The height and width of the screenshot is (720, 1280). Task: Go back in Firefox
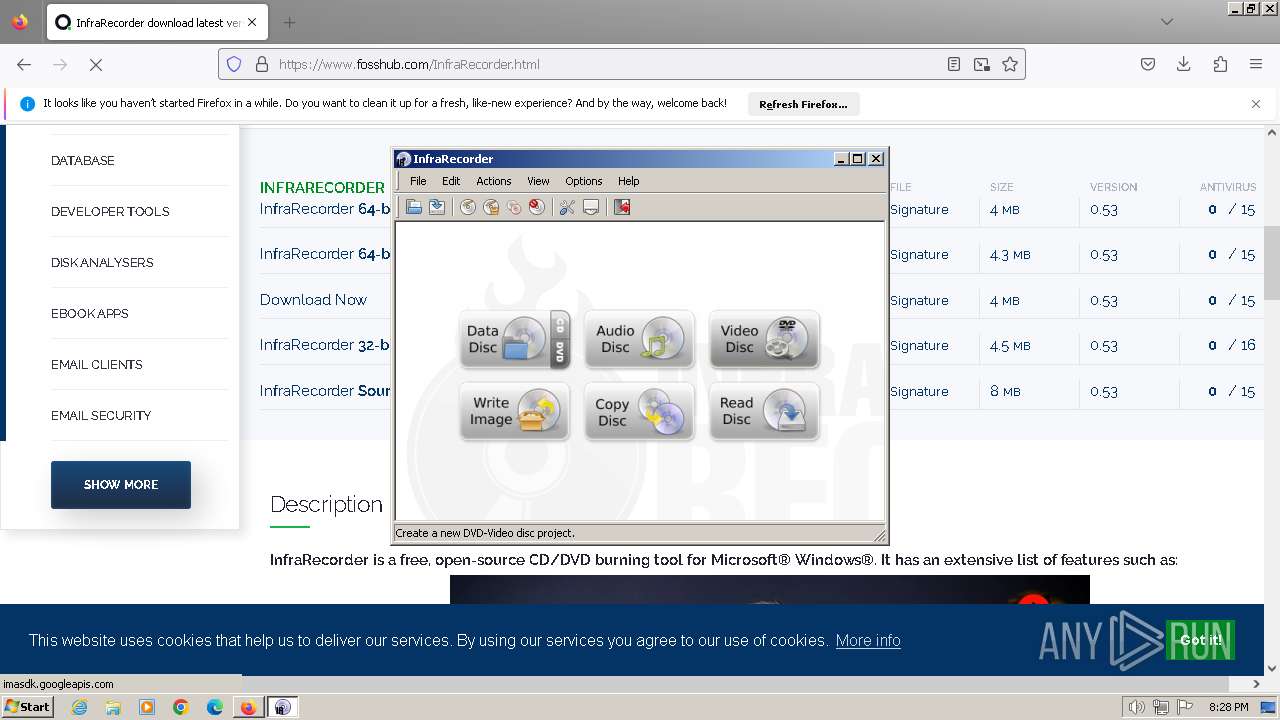point(24,64)
